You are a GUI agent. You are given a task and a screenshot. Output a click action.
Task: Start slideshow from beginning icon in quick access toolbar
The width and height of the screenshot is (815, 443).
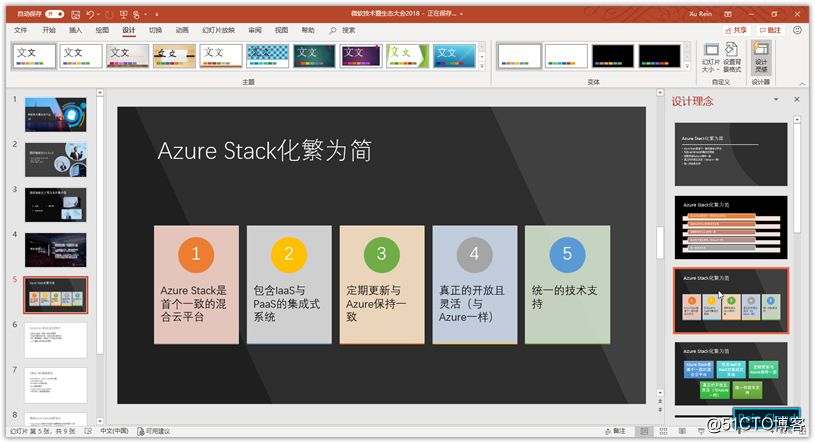click(x=123, y=15)
